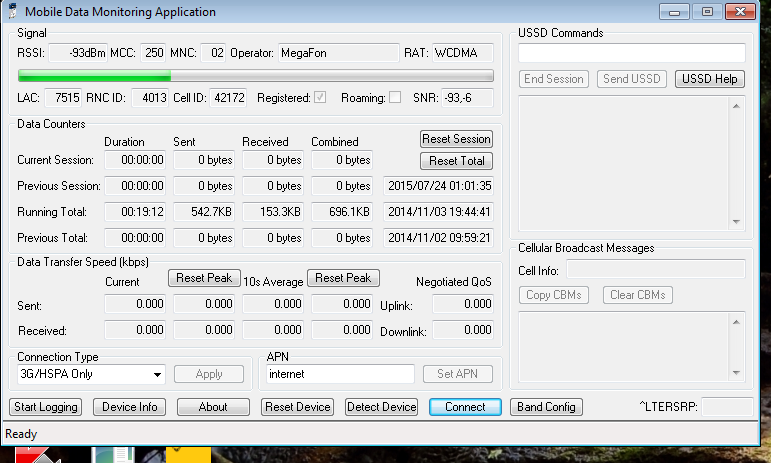Click the Set APN button
This screenshot has width=771, height=463.
[457, 374]
